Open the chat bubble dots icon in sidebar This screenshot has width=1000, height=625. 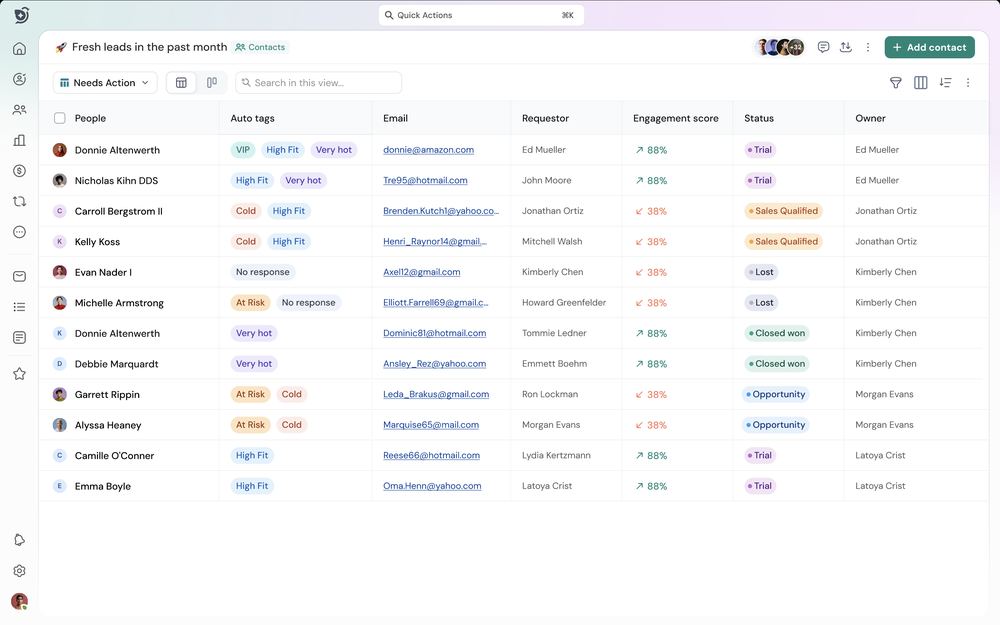click(20, 232)
